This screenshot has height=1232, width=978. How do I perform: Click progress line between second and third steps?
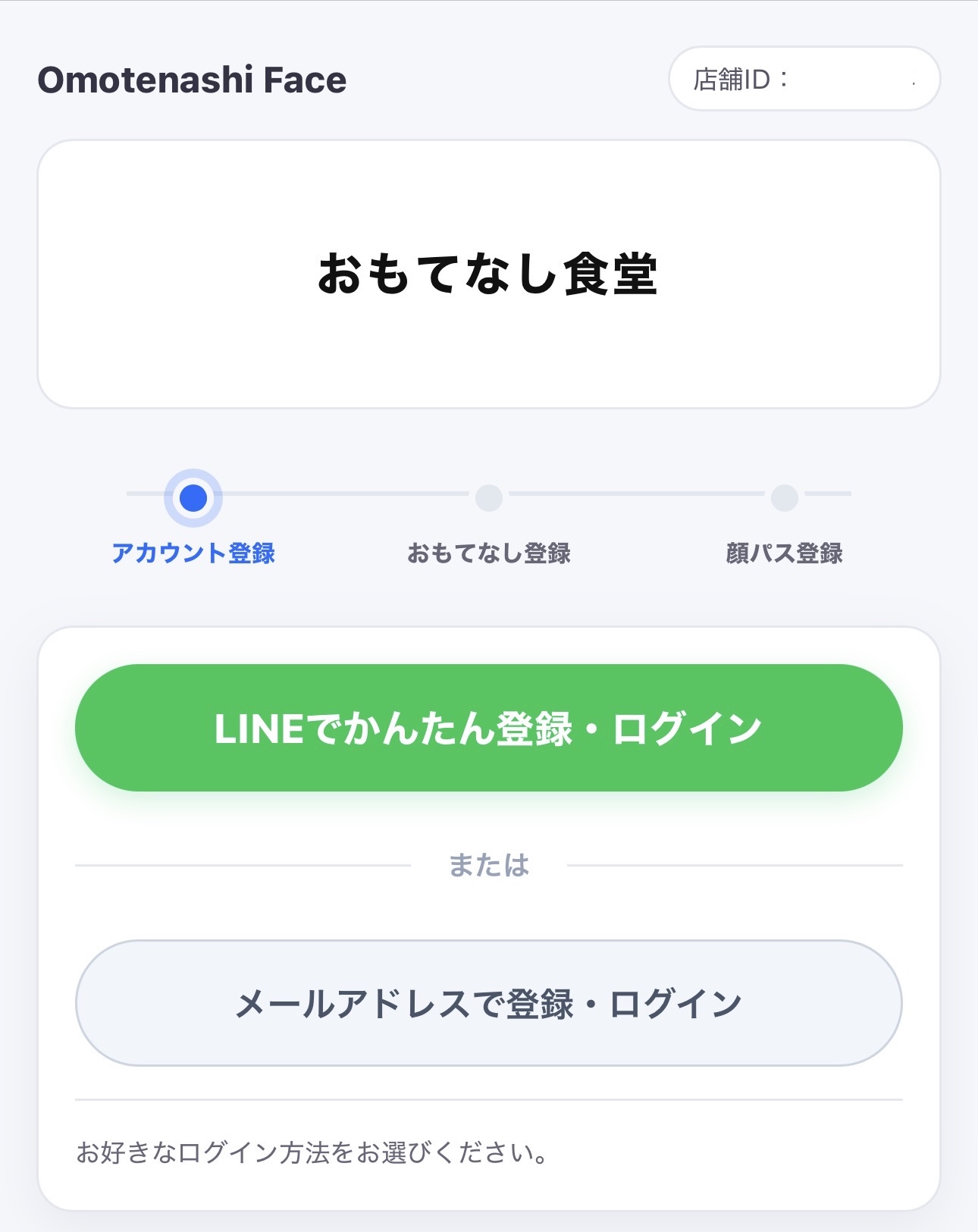click(637, 494)
